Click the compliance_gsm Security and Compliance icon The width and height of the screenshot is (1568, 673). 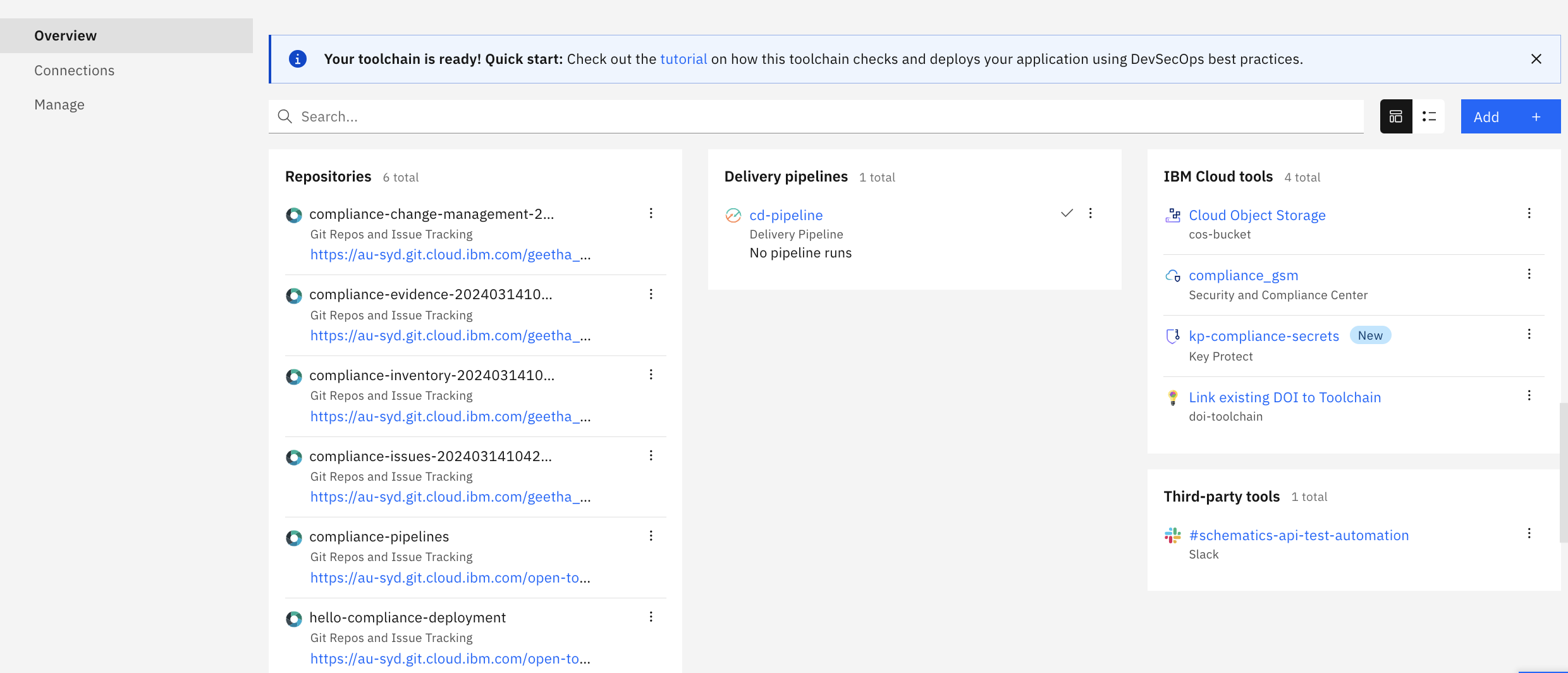[1173, 276]
